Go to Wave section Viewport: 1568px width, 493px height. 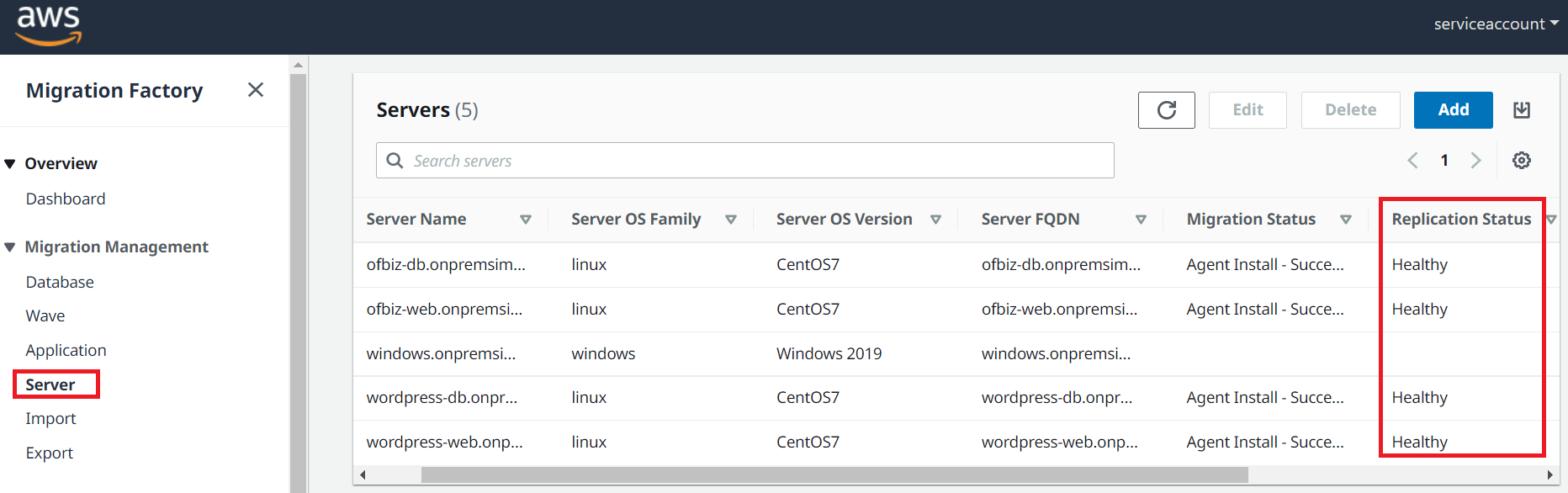pyautogui.click(x=45, y=315)
